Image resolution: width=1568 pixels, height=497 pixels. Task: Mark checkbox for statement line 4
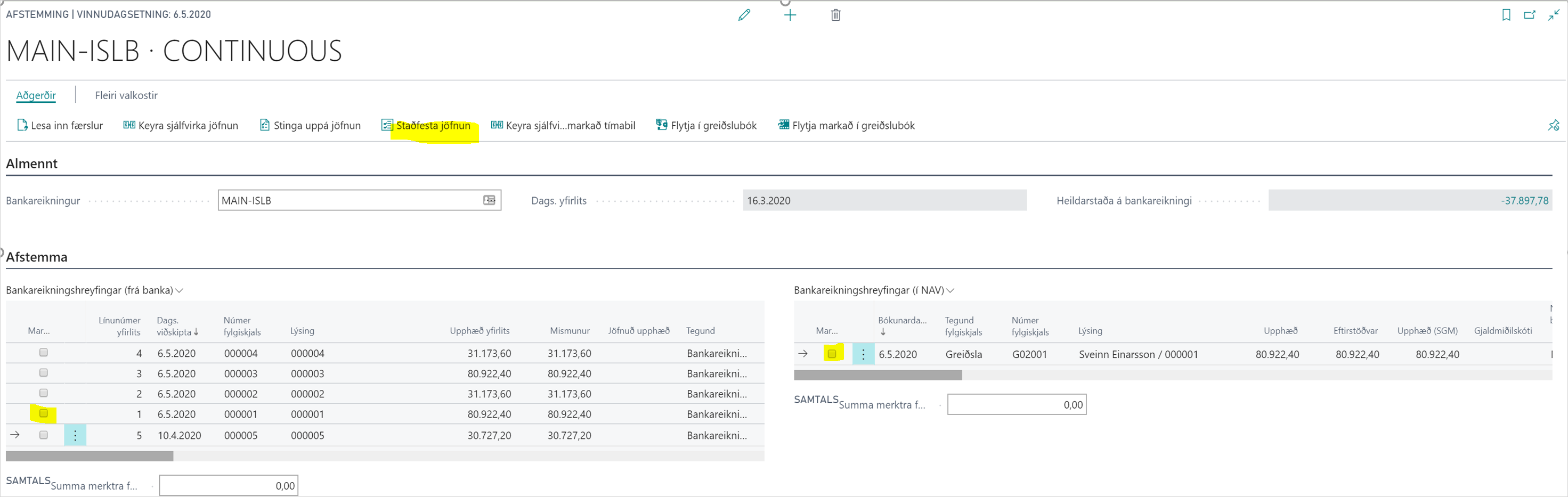point(43,352)
